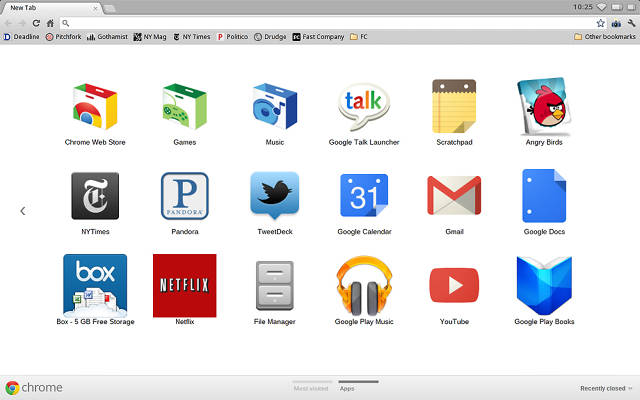
Task: Launch Google Play Music
Action: click(364, 286)
